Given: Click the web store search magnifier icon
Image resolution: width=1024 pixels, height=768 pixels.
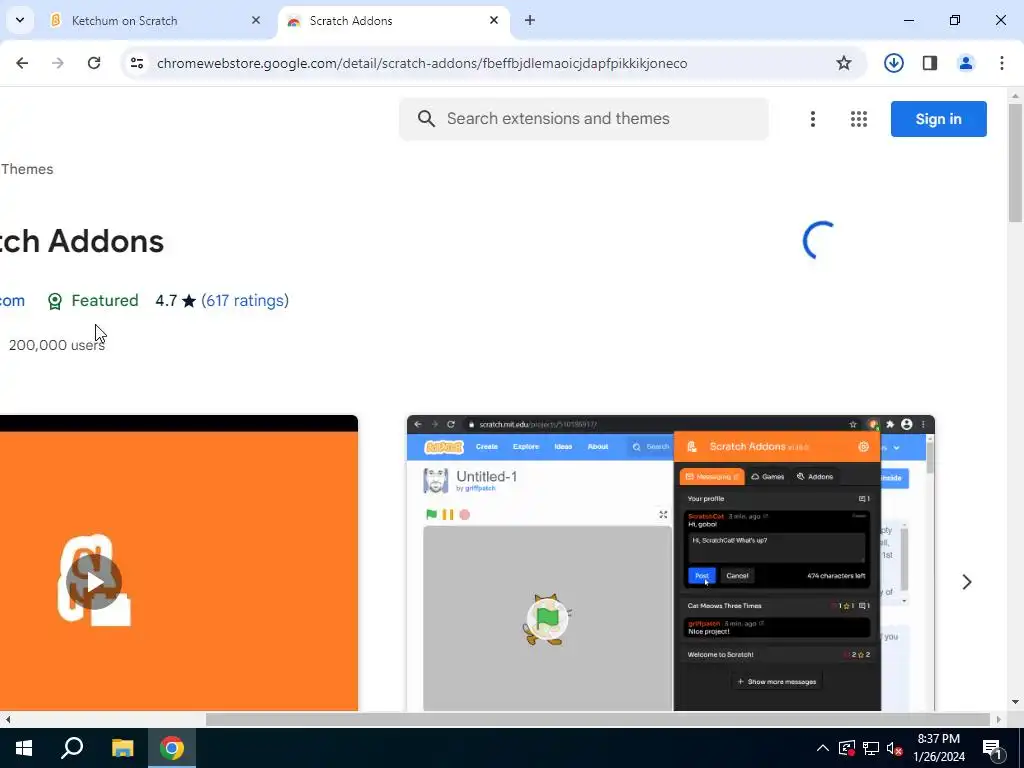Looking at the screenshot, I should (426, 119).
